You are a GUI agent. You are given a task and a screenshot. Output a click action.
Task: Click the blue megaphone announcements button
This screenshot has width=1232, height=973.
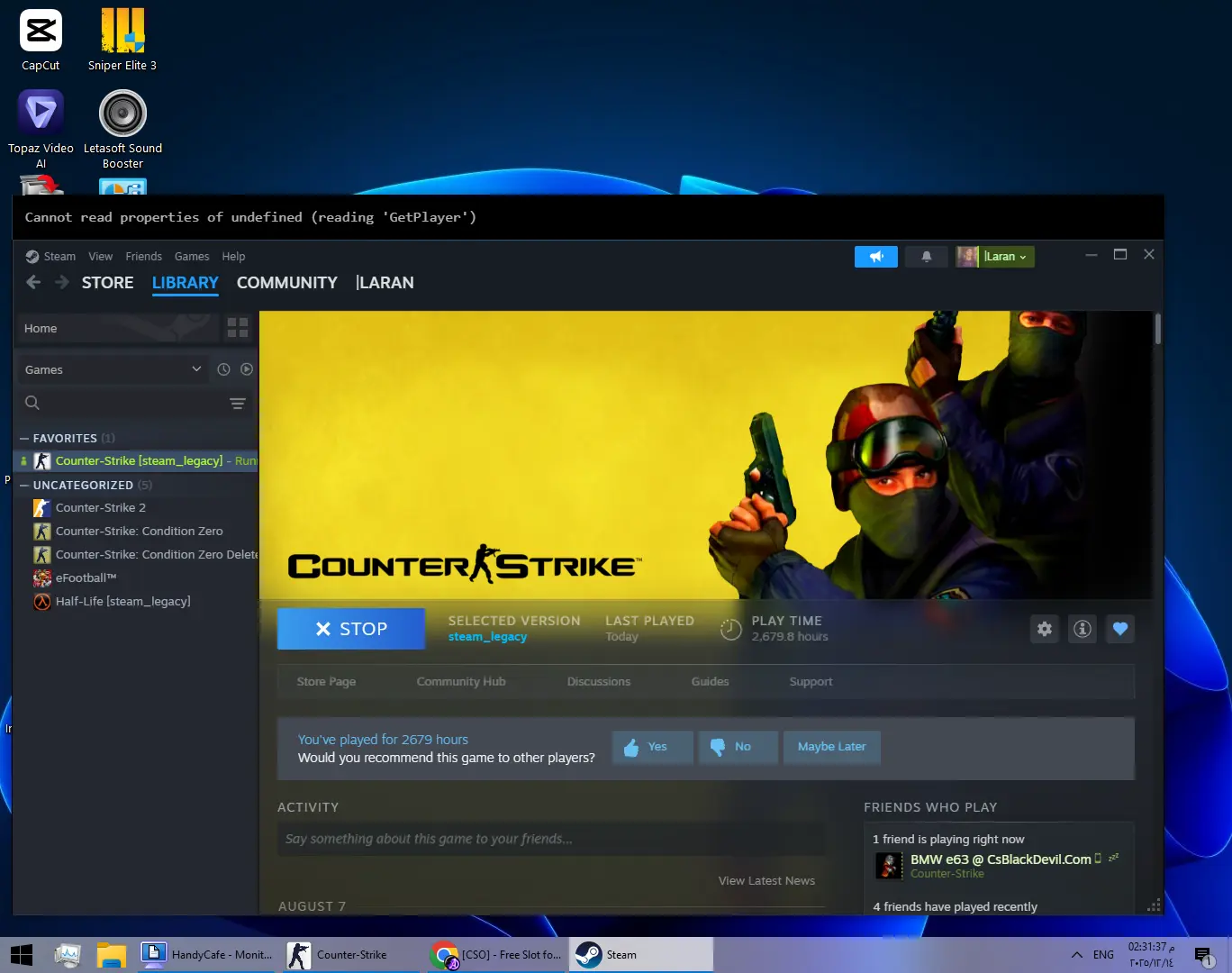pyautogui.click(x=876, y=257)
